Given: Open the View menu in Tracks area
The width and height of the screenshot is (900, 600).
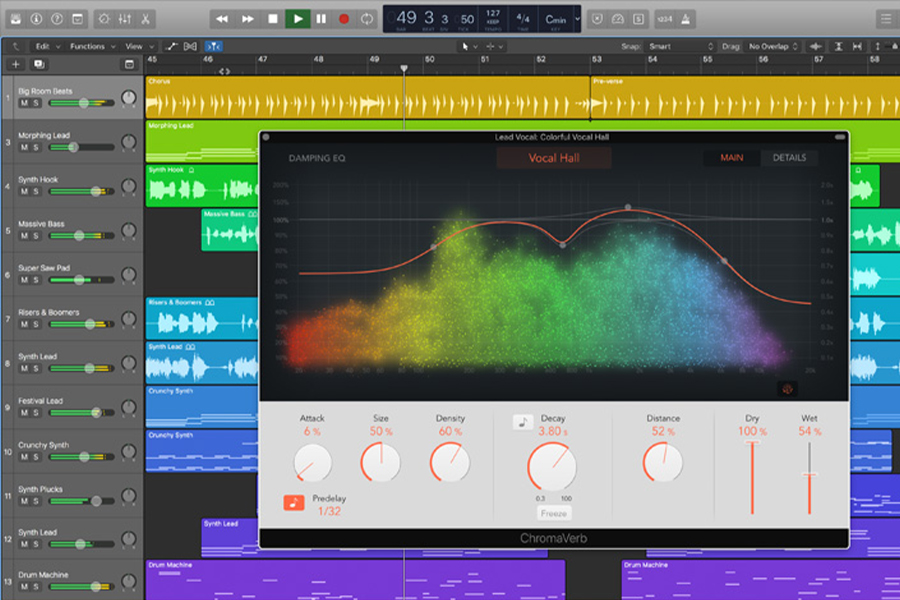Looking at the screenshot, I should [139, 47].
